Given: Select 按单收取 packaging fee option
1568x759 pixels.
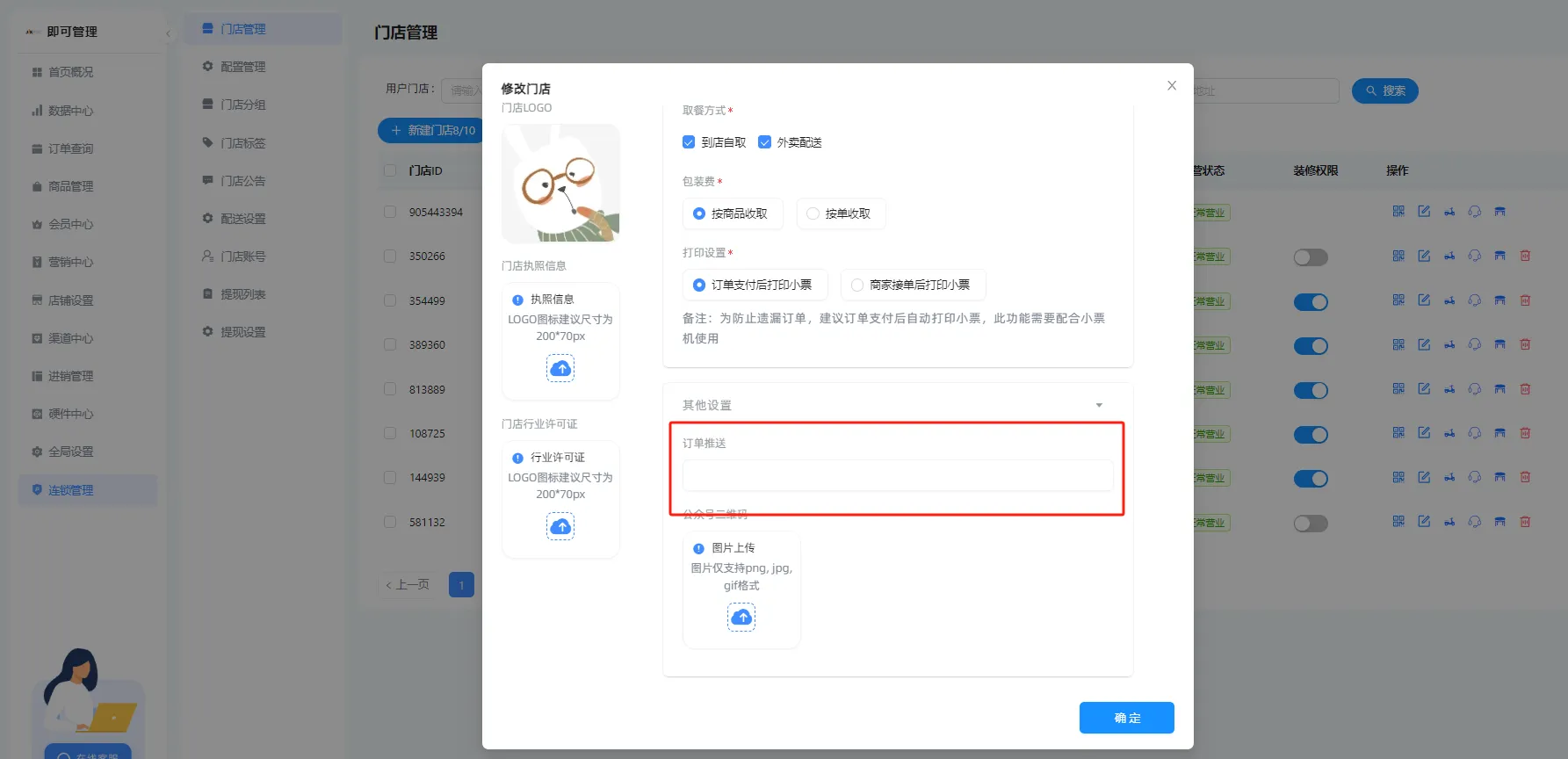Looking at the screenshot, I should tap(841, 213).
